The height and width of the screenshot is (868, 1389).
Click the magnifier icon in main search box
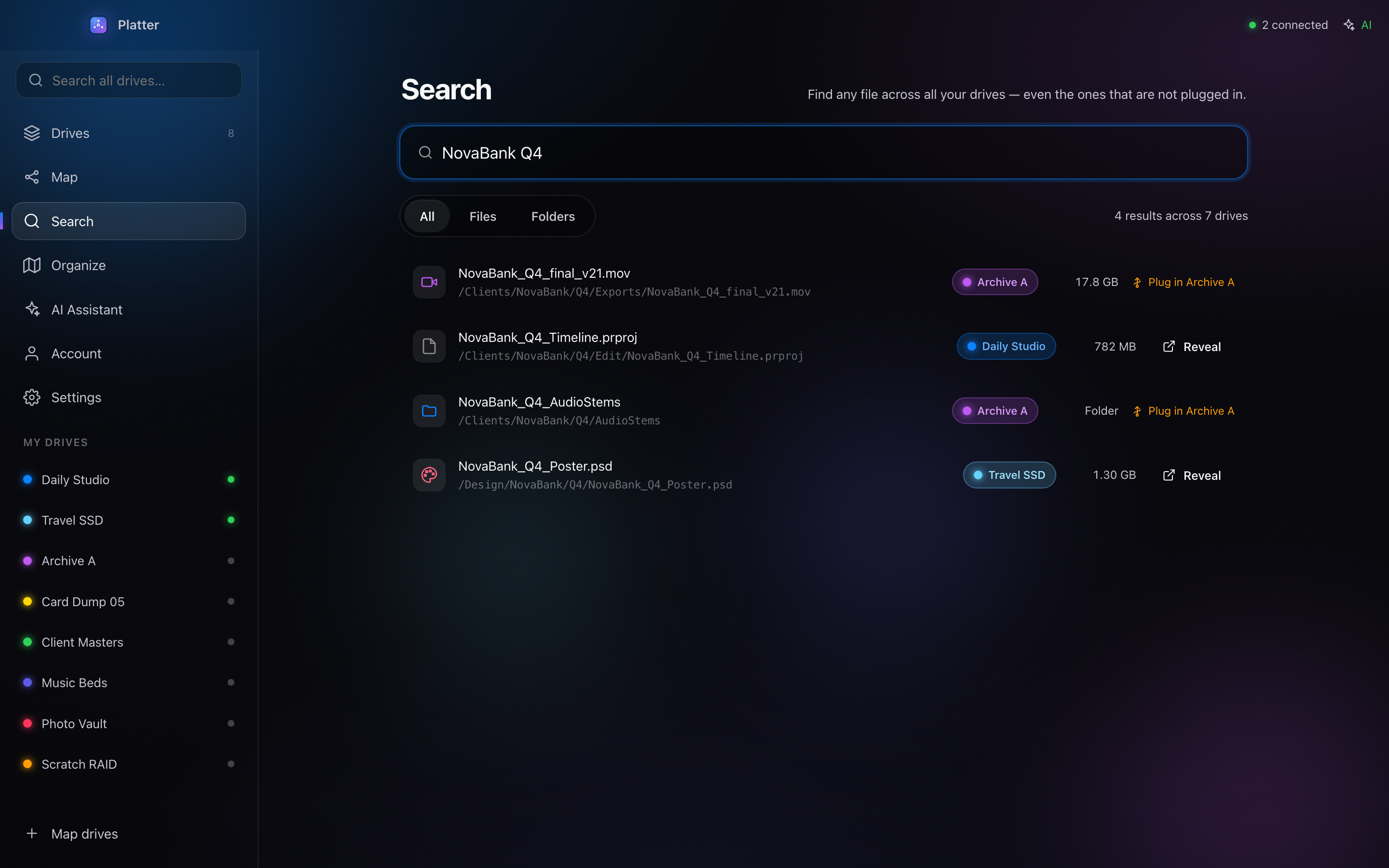tap(425, 153)
